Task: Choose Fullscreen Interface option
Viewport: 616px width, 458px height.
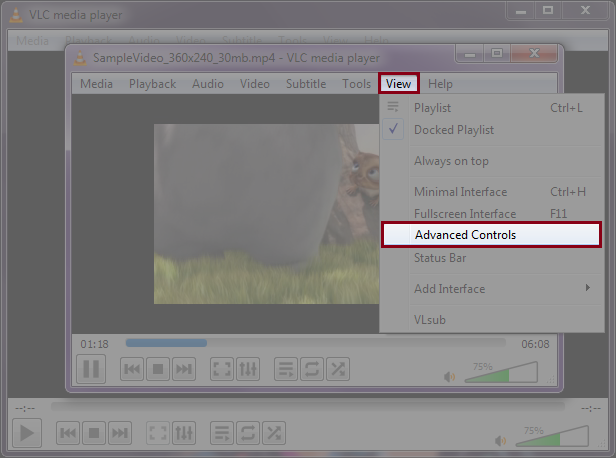Action: click(x=491, y=213)
